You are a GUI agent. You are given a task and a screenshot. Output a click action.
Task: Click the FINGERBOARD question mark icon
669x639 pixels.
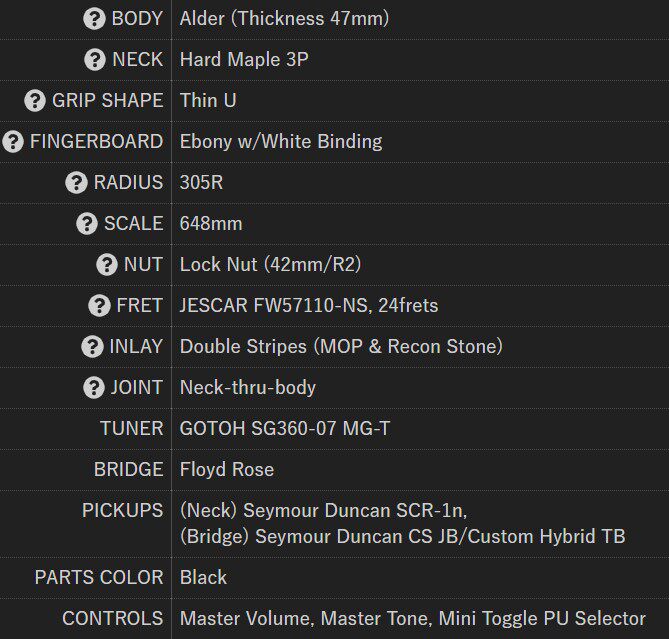click(13, 142)
